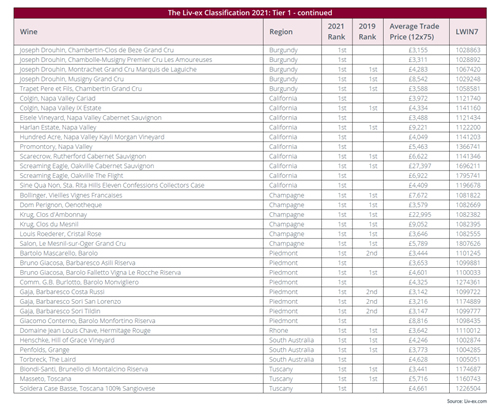Click the '2021 Rank' column header
500x417 pixels.
coord(337,32)
